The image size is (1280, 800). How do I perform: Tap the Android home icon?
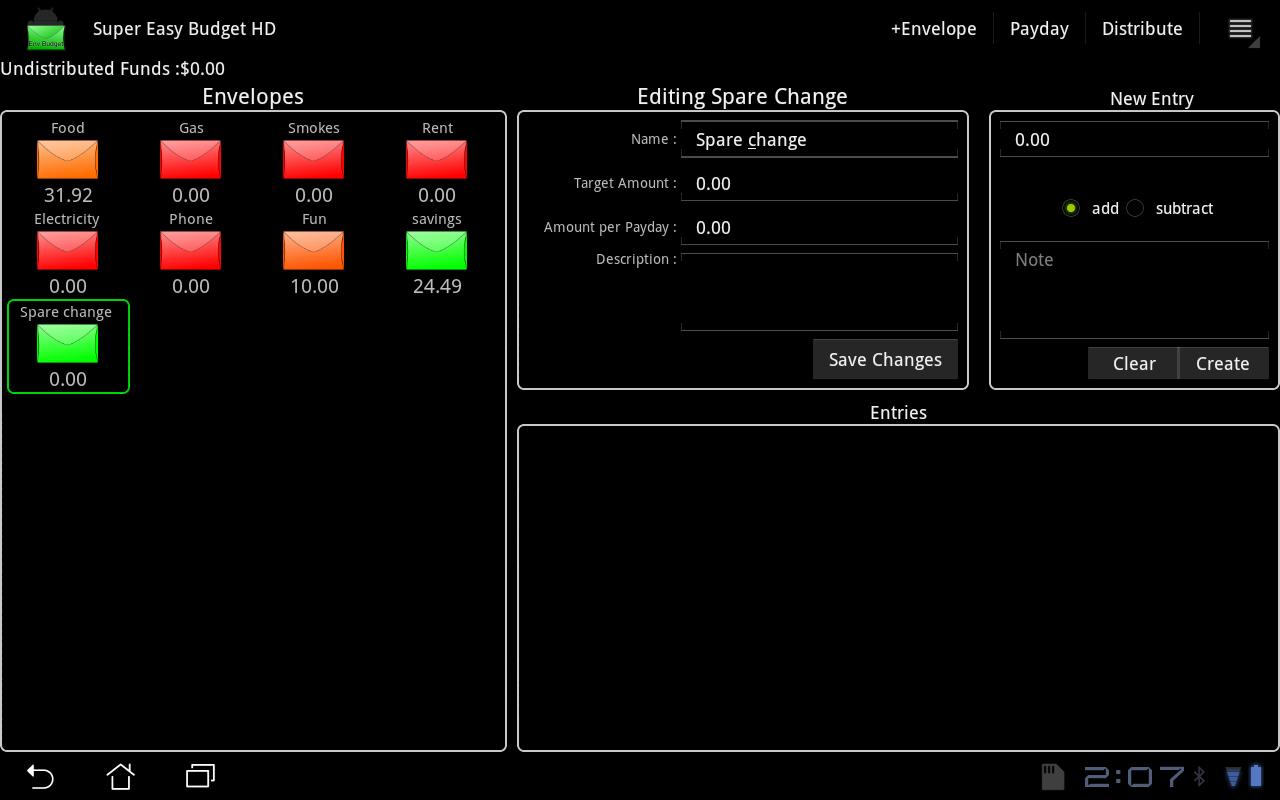coord(120,777)
